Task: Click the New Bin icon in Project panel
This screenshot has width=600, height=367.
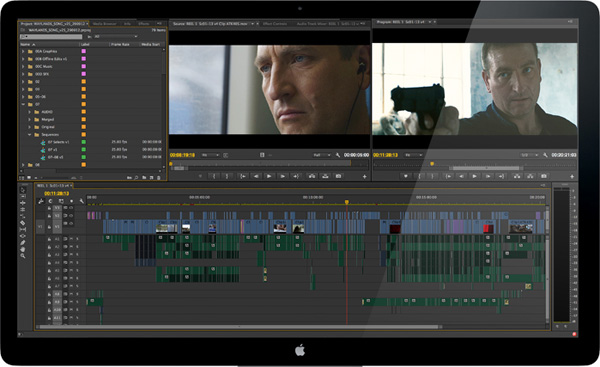Action: tap(144, 178)
